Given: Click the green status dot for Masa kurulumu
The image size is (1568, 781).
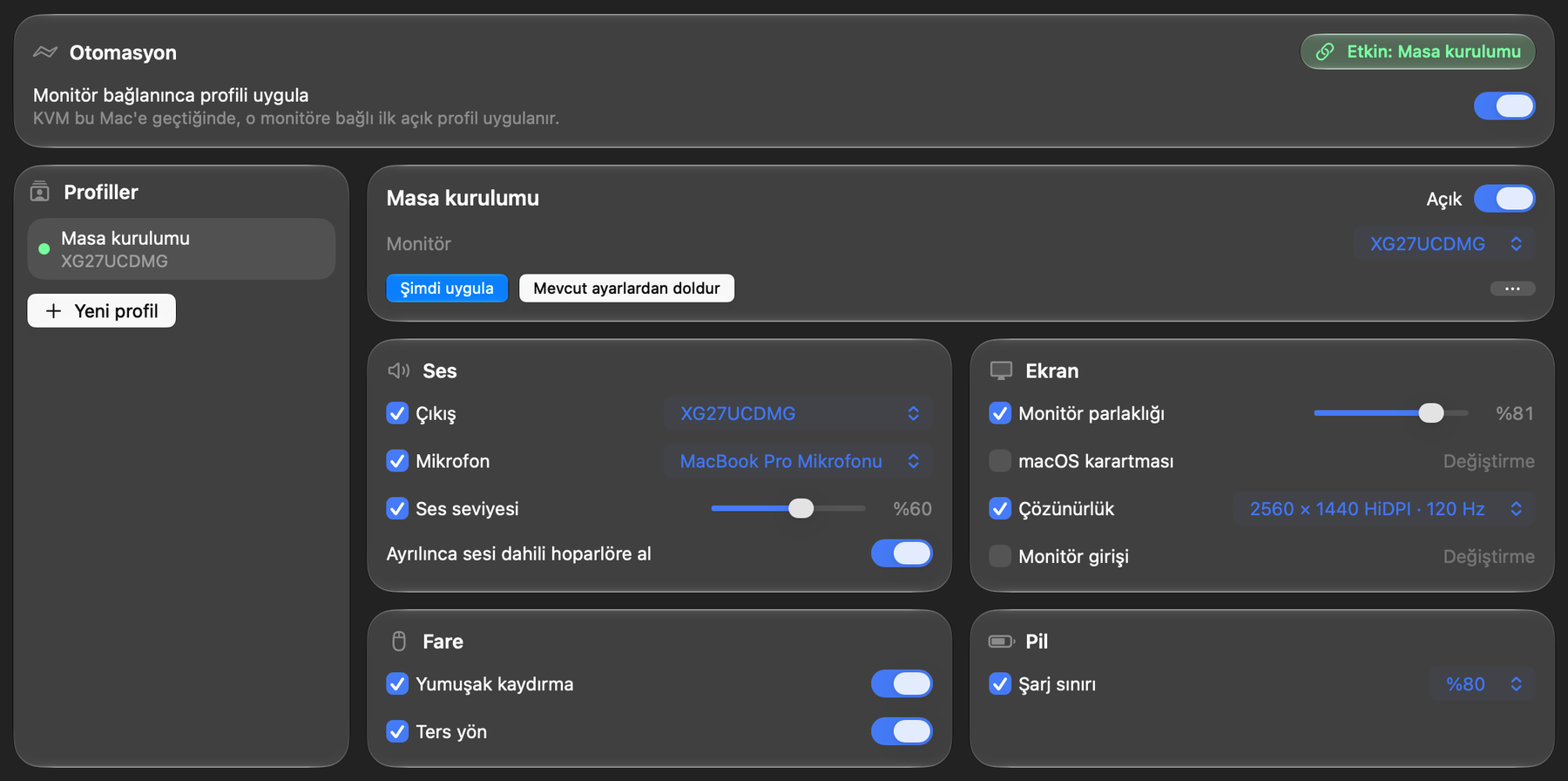Looking at the screenshot, I should click(x=44, y=249).
